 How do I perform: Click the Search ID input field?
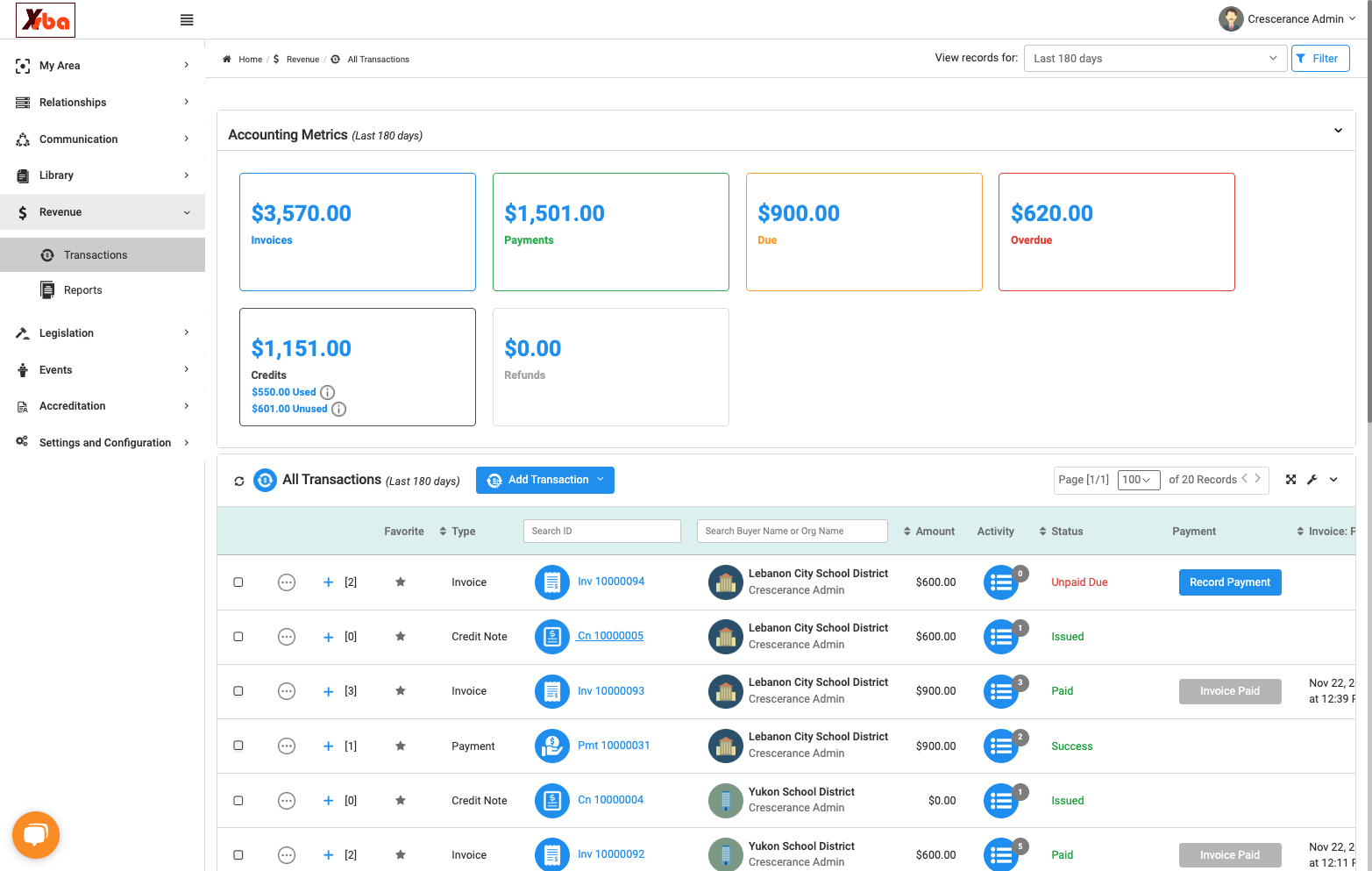pyautogui.click(x=602, y=531)
